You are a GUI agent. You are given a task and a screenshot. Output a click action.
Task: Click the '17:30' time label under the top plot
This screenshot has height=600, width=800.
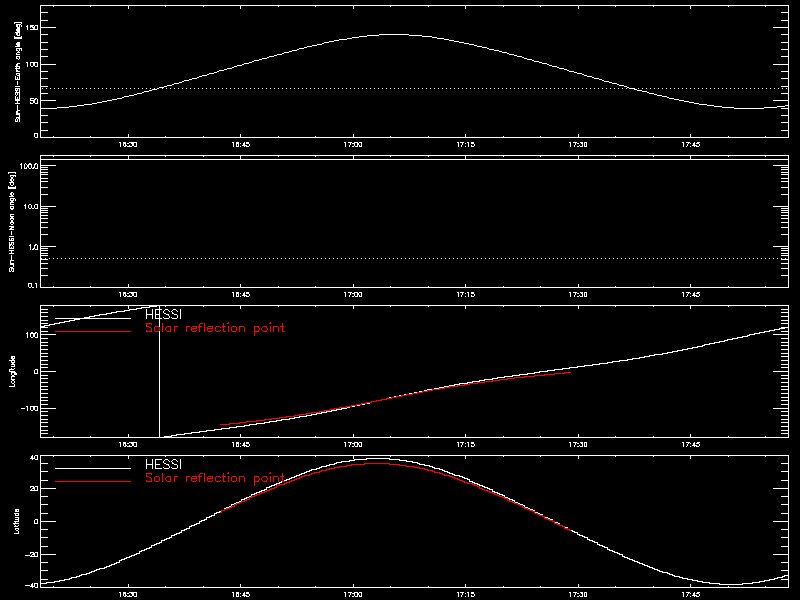578,145
